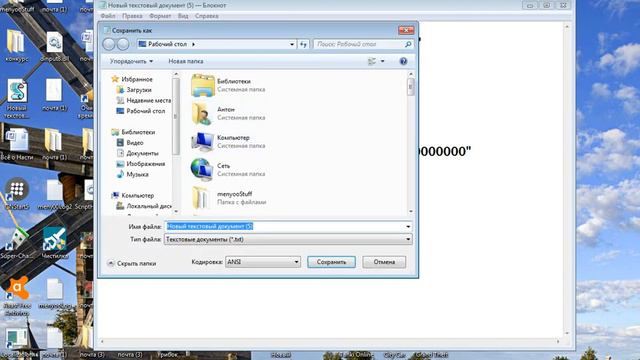Click the Сохранить button

[331, 262]
